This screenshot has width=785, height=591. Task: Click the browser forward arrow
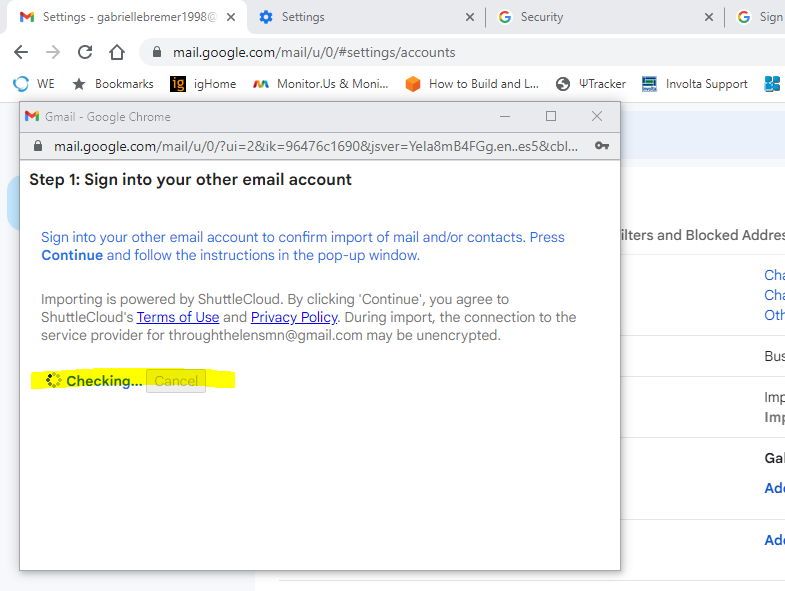click(53, 53)
